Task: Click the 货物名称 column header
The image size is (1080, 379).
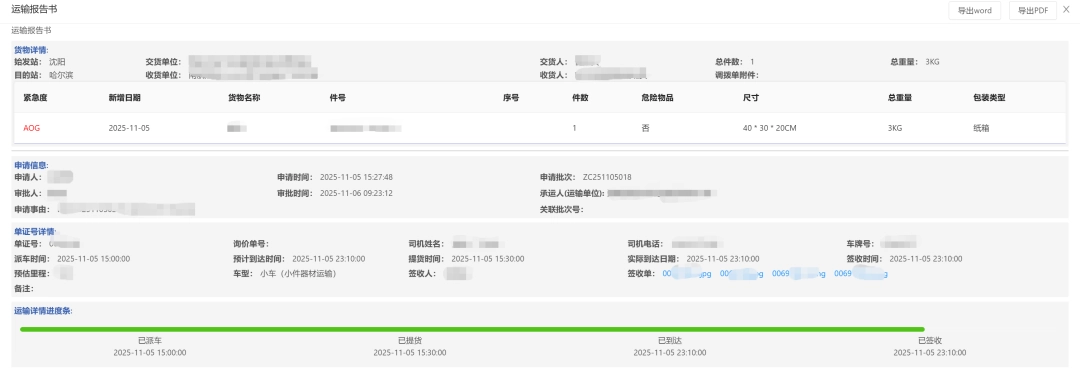Action: click(244, 98)
